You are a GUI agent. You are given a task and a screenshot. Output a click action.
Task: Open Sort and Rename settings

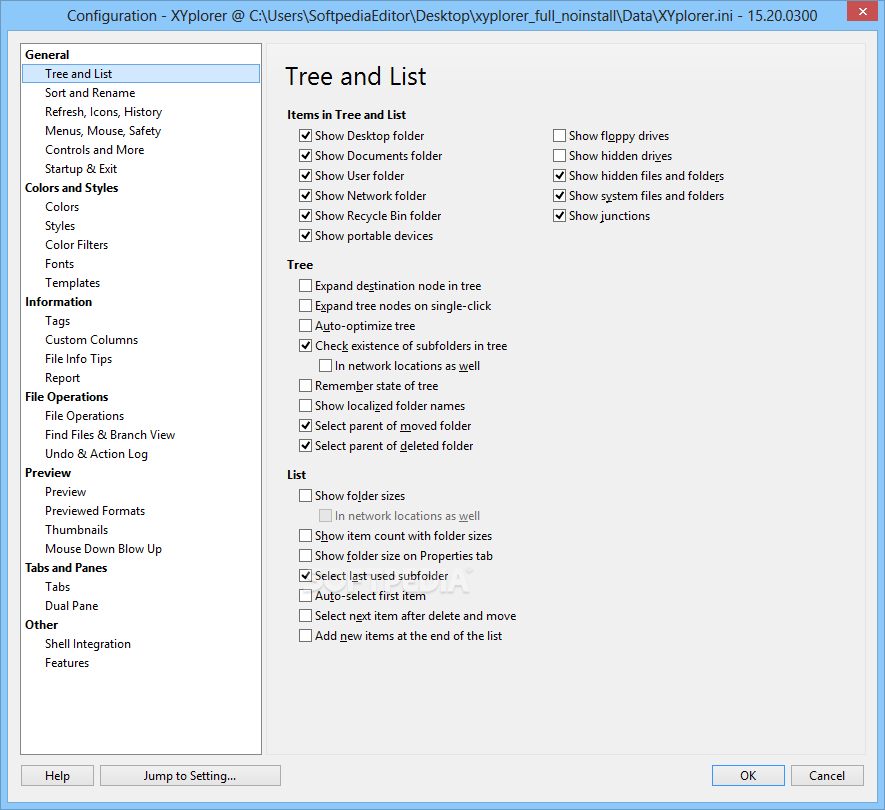[90, 93]
